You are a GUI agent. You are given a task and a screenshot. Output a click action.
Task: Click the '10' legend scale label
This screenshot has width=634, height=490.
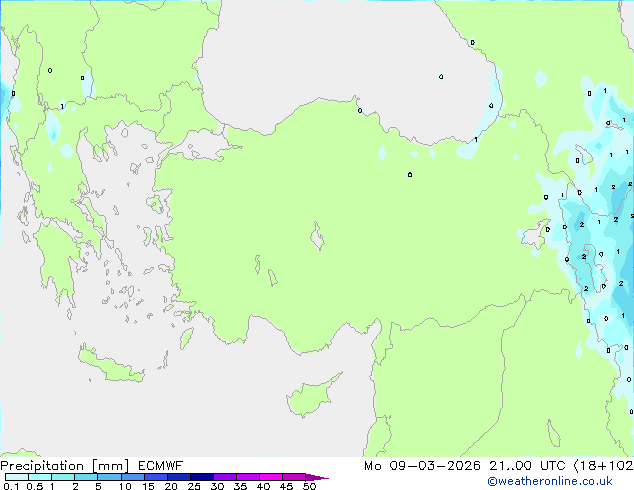pyautogui.click(x=125, y=486)
